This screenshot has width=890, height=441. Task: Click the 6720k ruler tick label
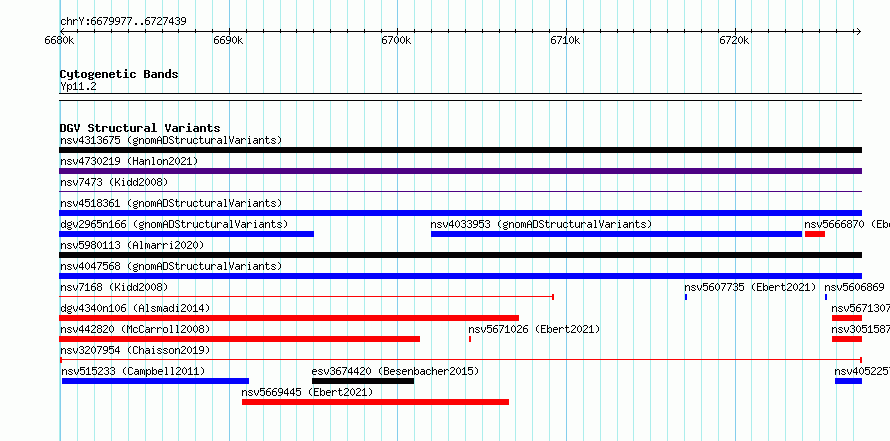tap(735, 40)
